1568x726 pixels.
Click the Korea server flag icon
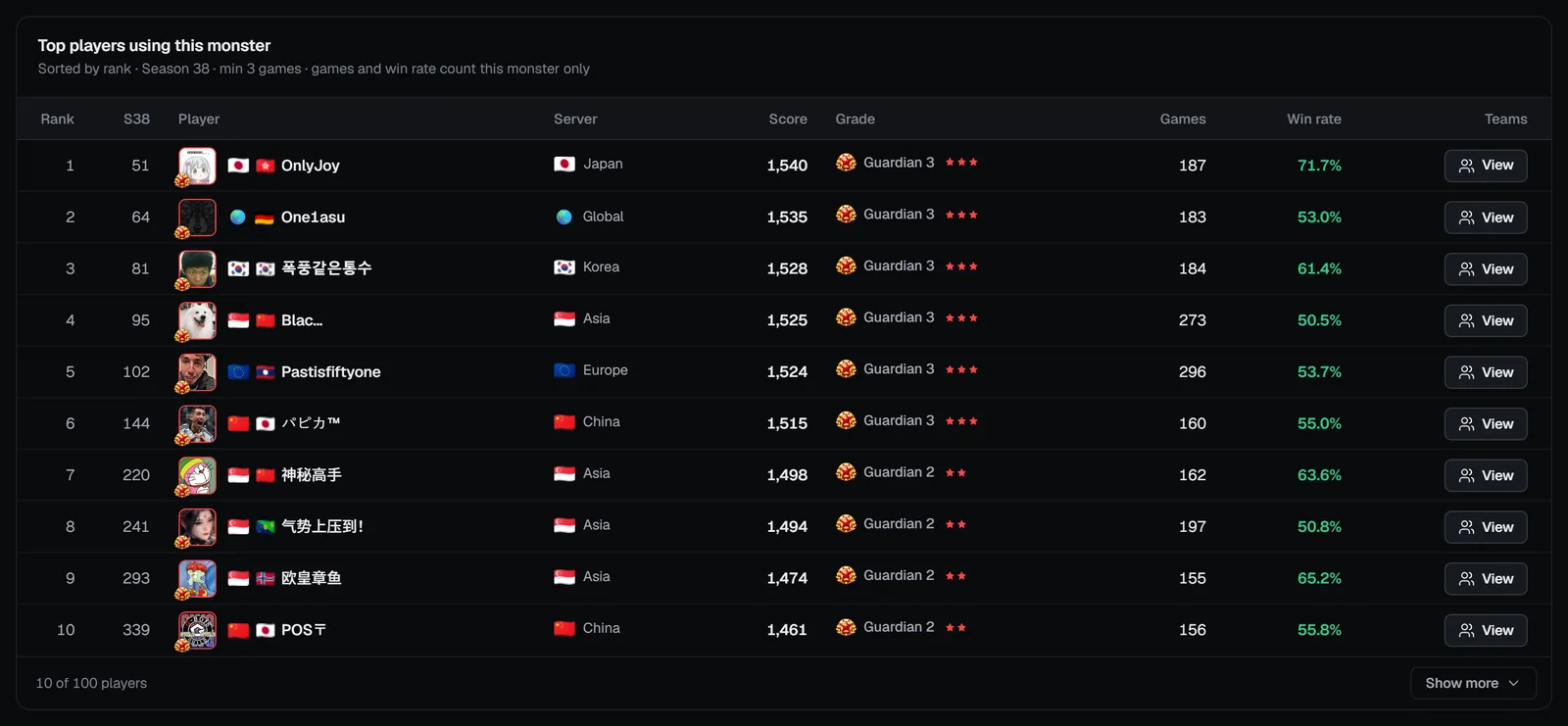tap(564, 267)
